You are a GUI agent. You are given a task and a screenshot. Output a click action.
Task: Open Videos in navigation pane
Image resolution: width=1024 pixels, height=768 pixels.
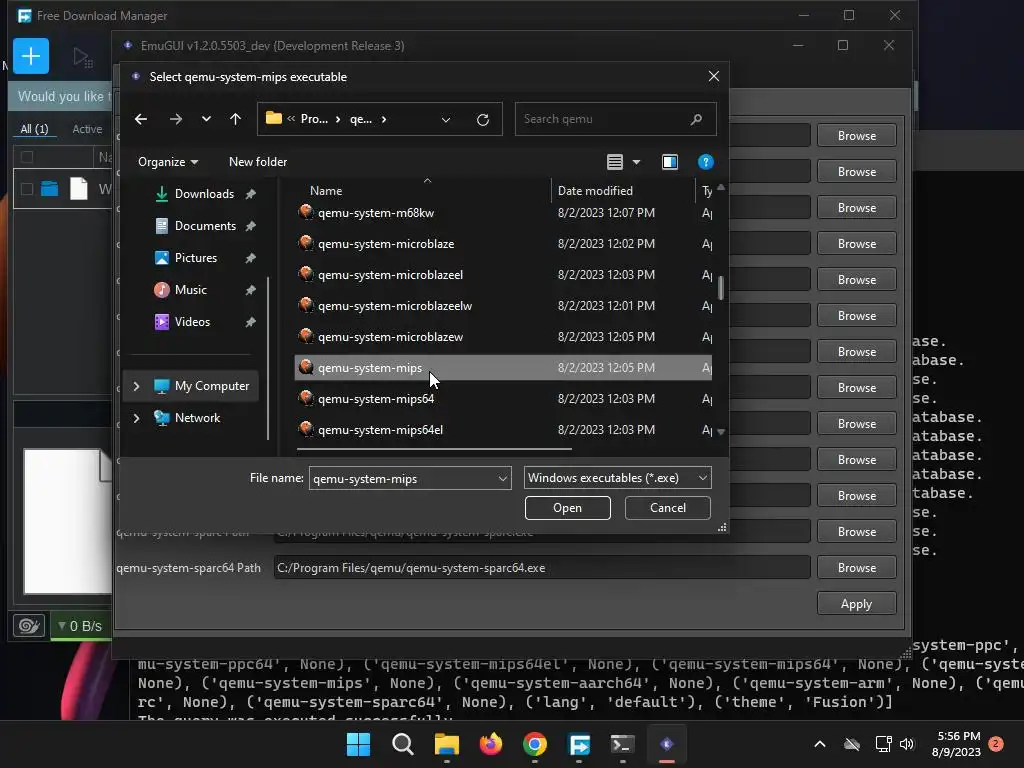click(192, 322)
